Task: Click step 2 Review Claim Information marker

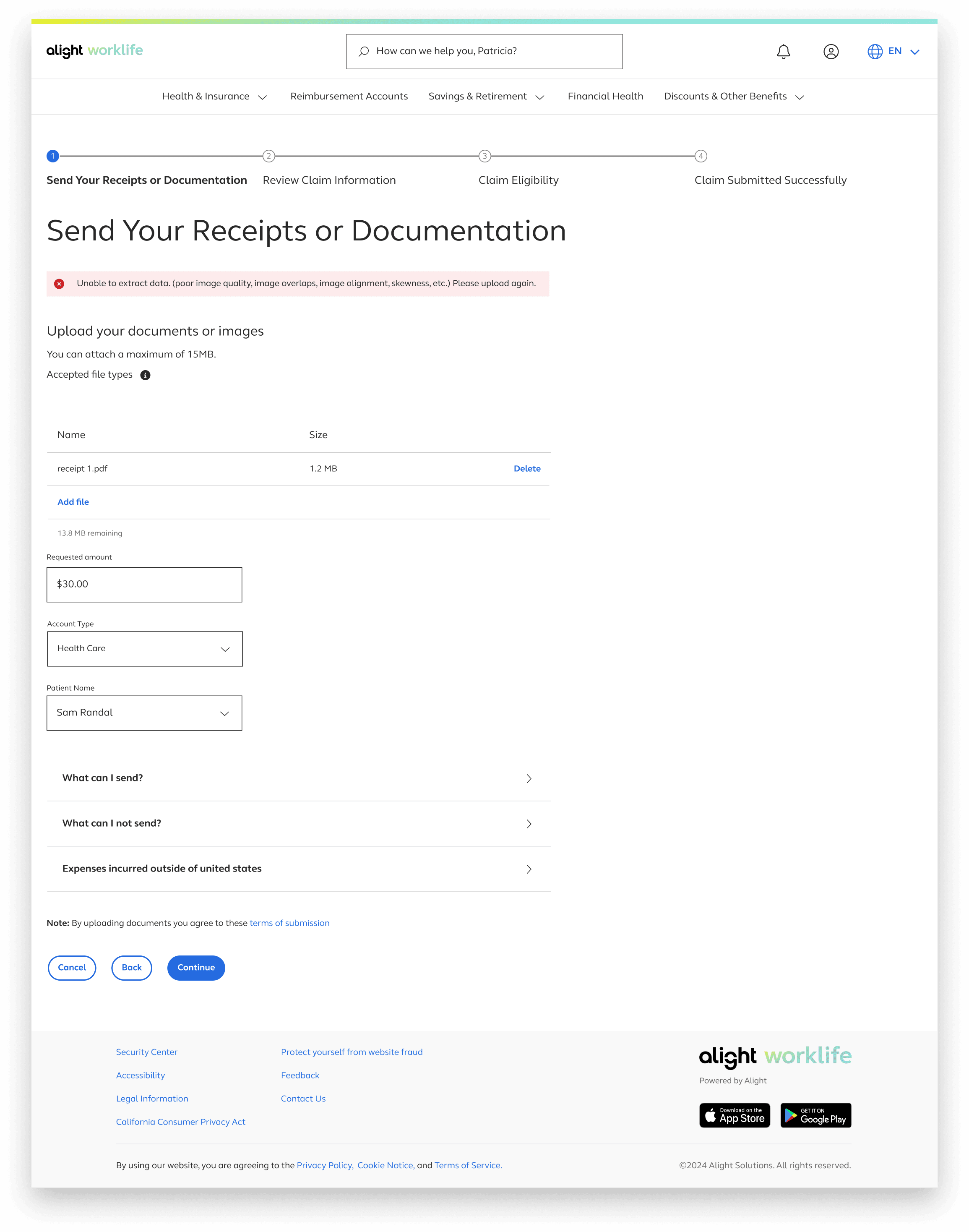Action: (x=269, y=156)
